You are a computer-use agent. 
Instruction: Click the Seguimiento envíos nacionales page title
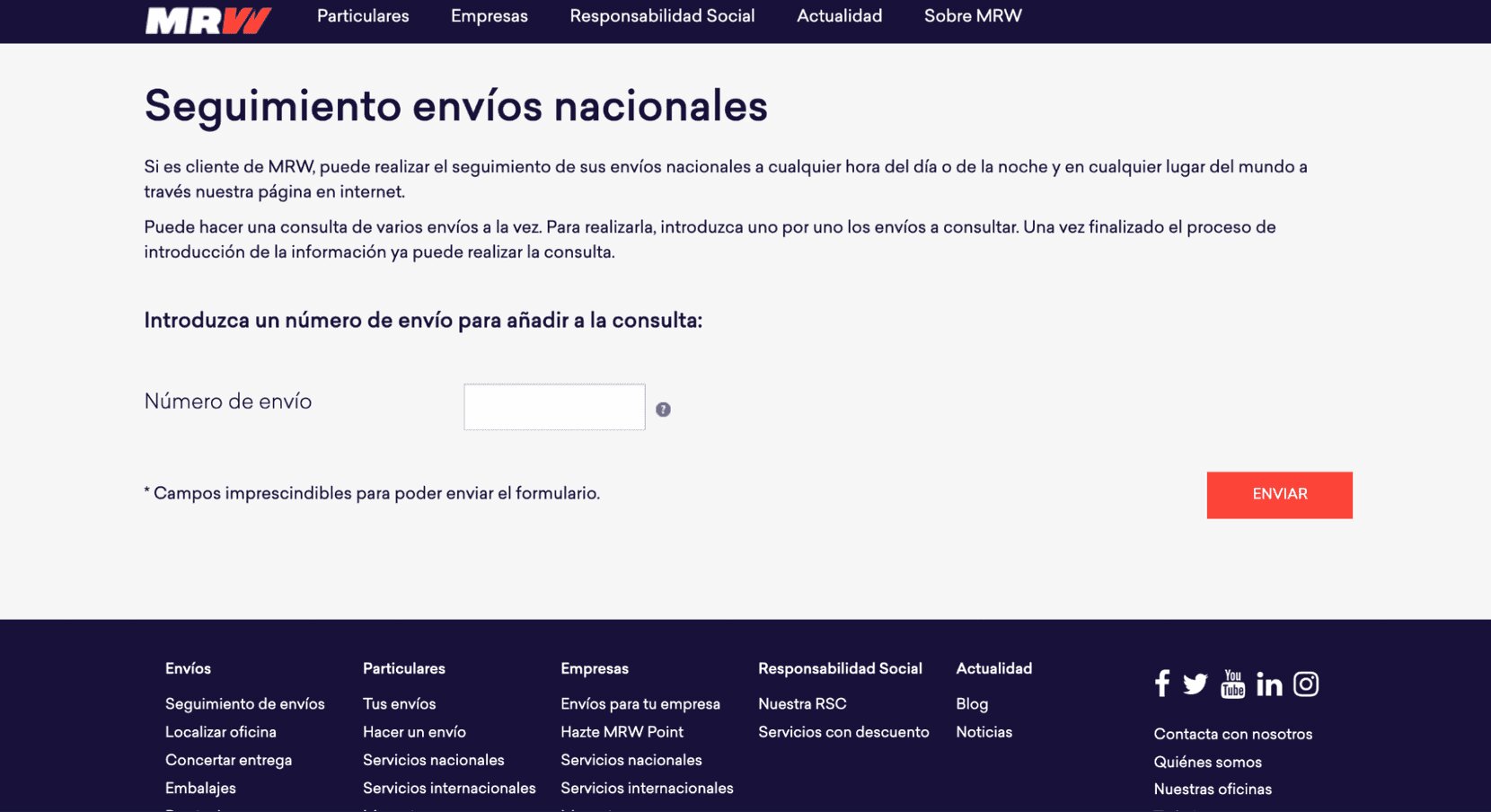[x=456, y=106]
